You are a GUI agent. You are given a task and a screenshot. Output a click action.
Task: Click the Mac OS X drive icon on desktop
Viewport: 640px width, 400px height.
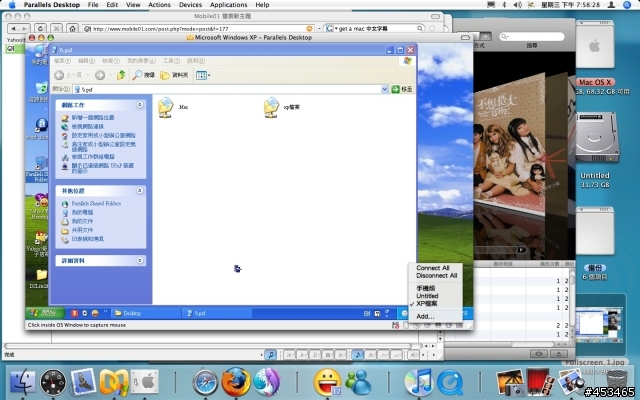click(x=595, y=46)
